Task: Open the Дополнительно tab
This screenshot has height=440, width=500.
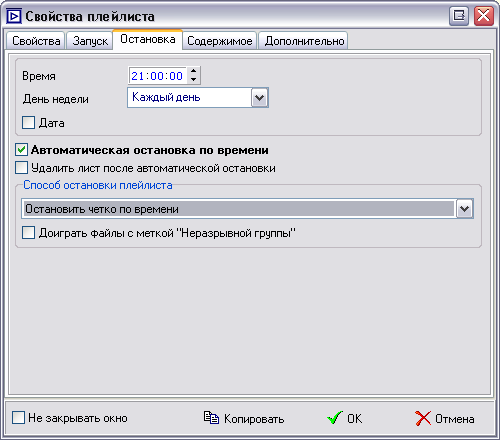Action: (x=304, y=41)
